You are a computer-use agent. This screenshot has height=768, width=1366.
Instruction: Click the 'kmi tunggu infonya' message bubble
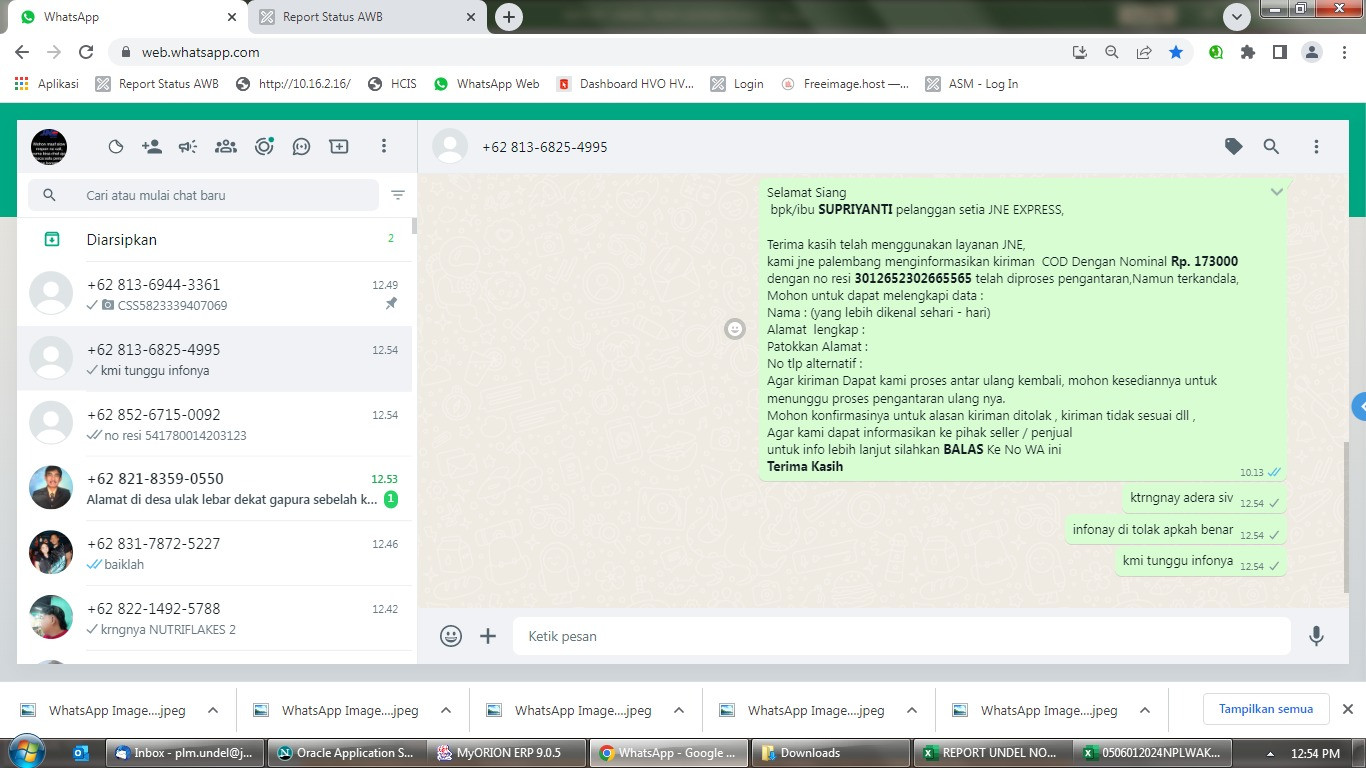(1200, 562)
